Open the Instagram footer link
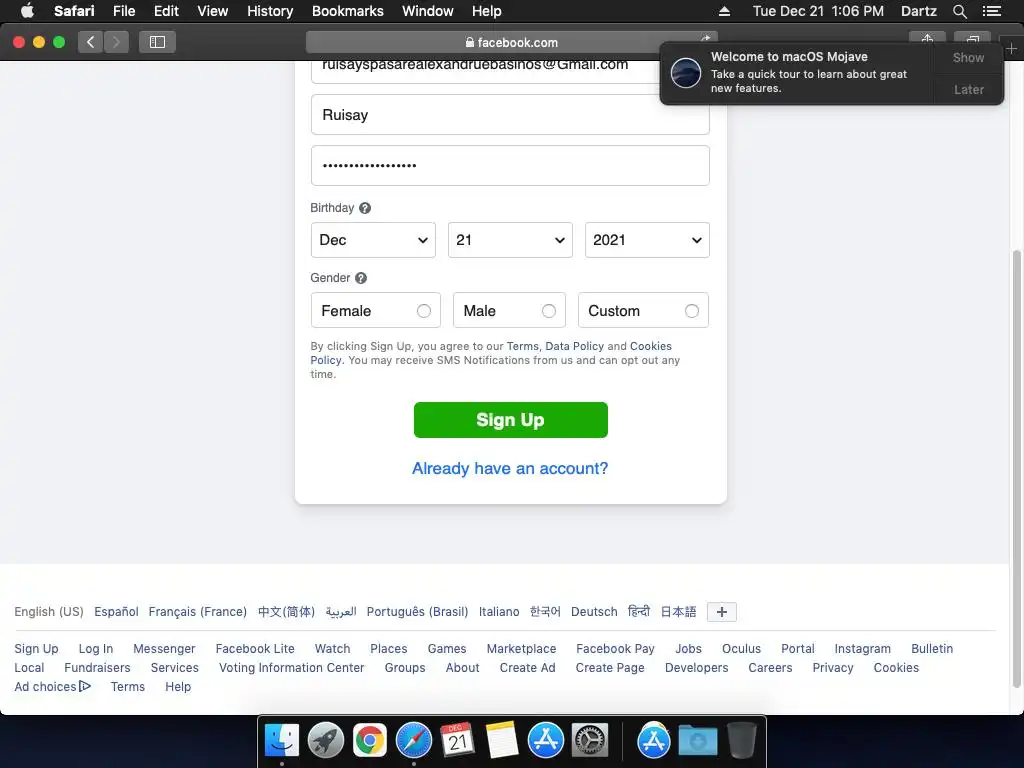 (862, 648)
